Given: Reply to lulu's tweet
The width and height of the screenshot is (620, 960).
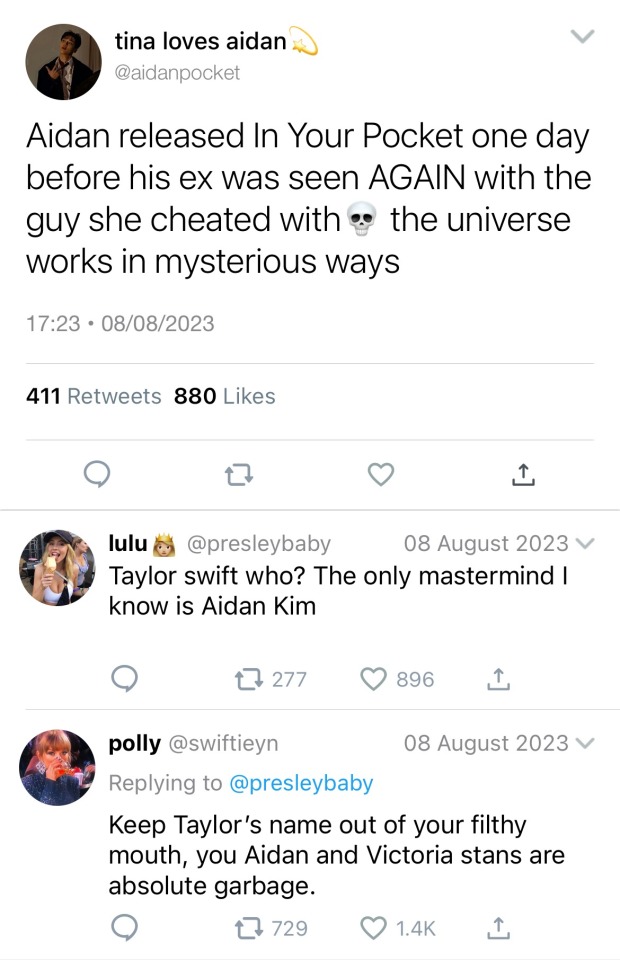Looking at the screenshot, I should point(123,679).
